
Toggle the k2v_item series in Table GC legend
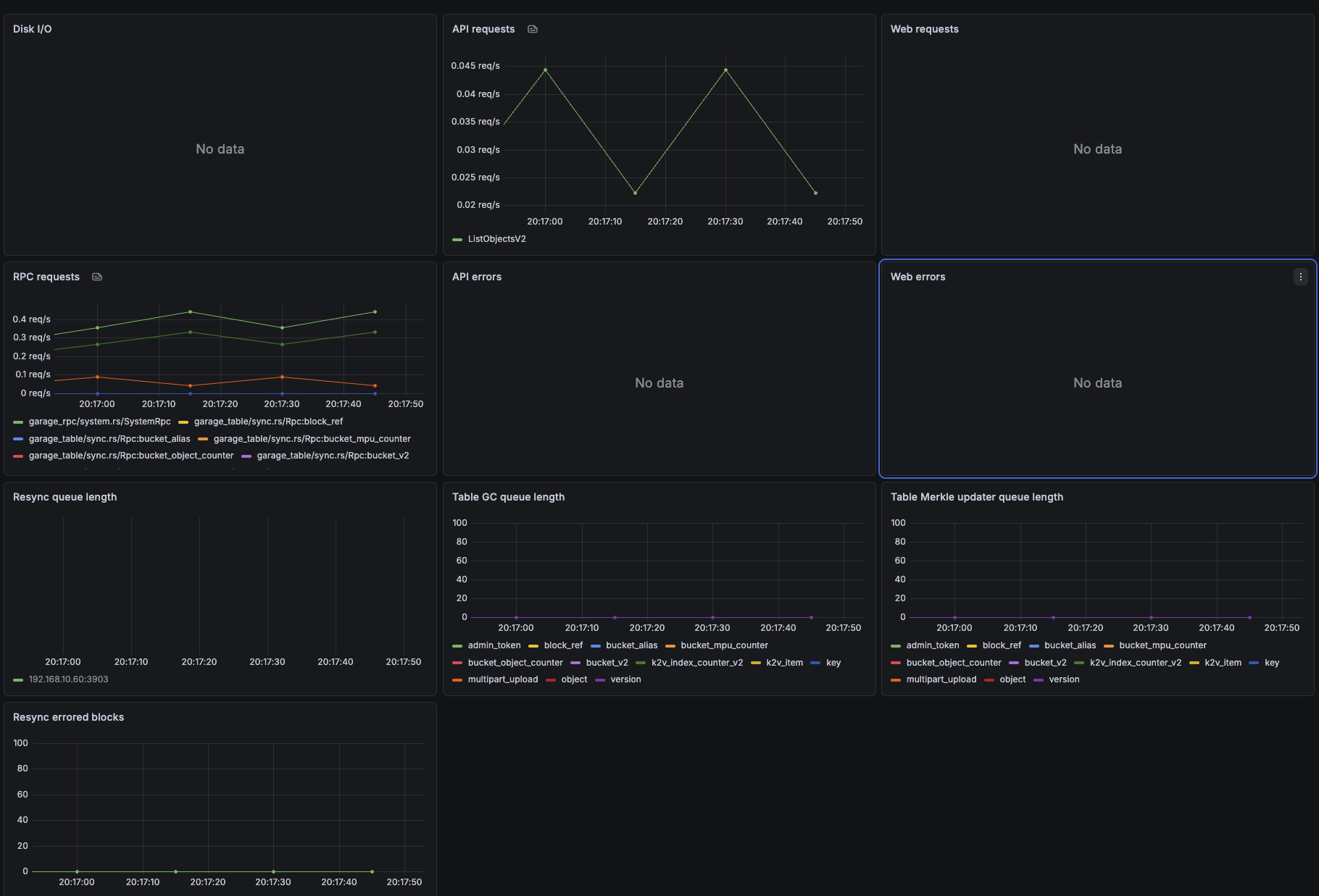(783, 662)
